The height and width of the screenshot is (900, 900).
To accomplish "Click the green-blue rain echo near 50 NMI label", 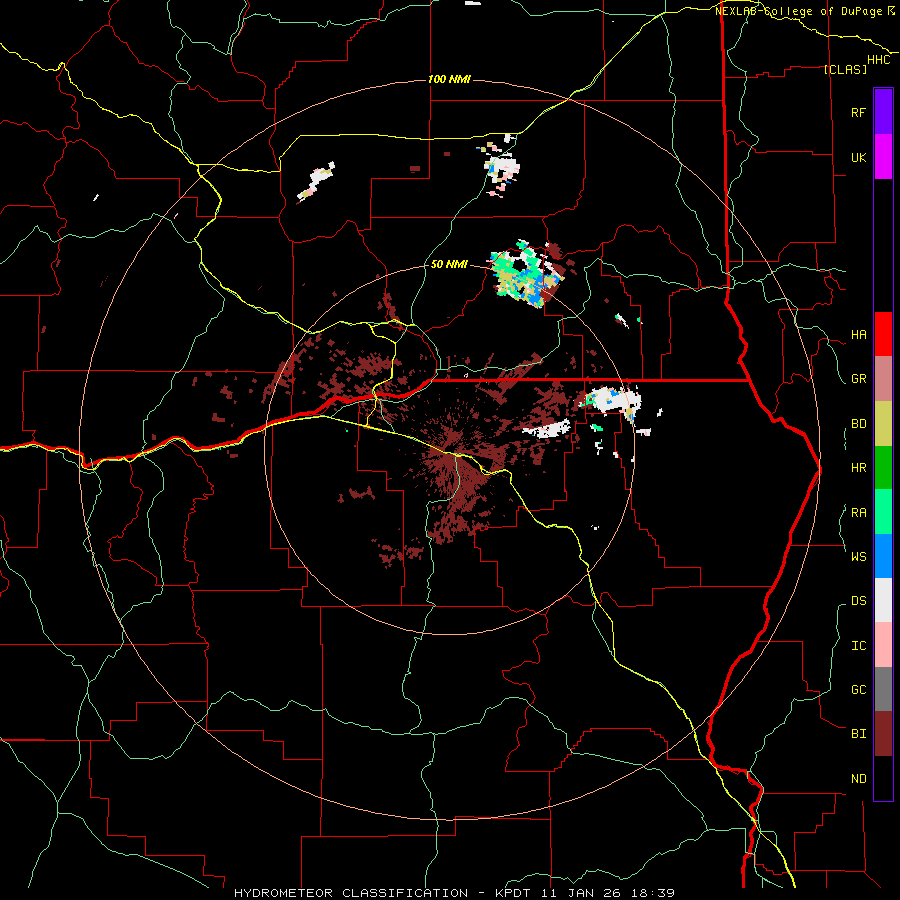I will click(x=525, y=276).
